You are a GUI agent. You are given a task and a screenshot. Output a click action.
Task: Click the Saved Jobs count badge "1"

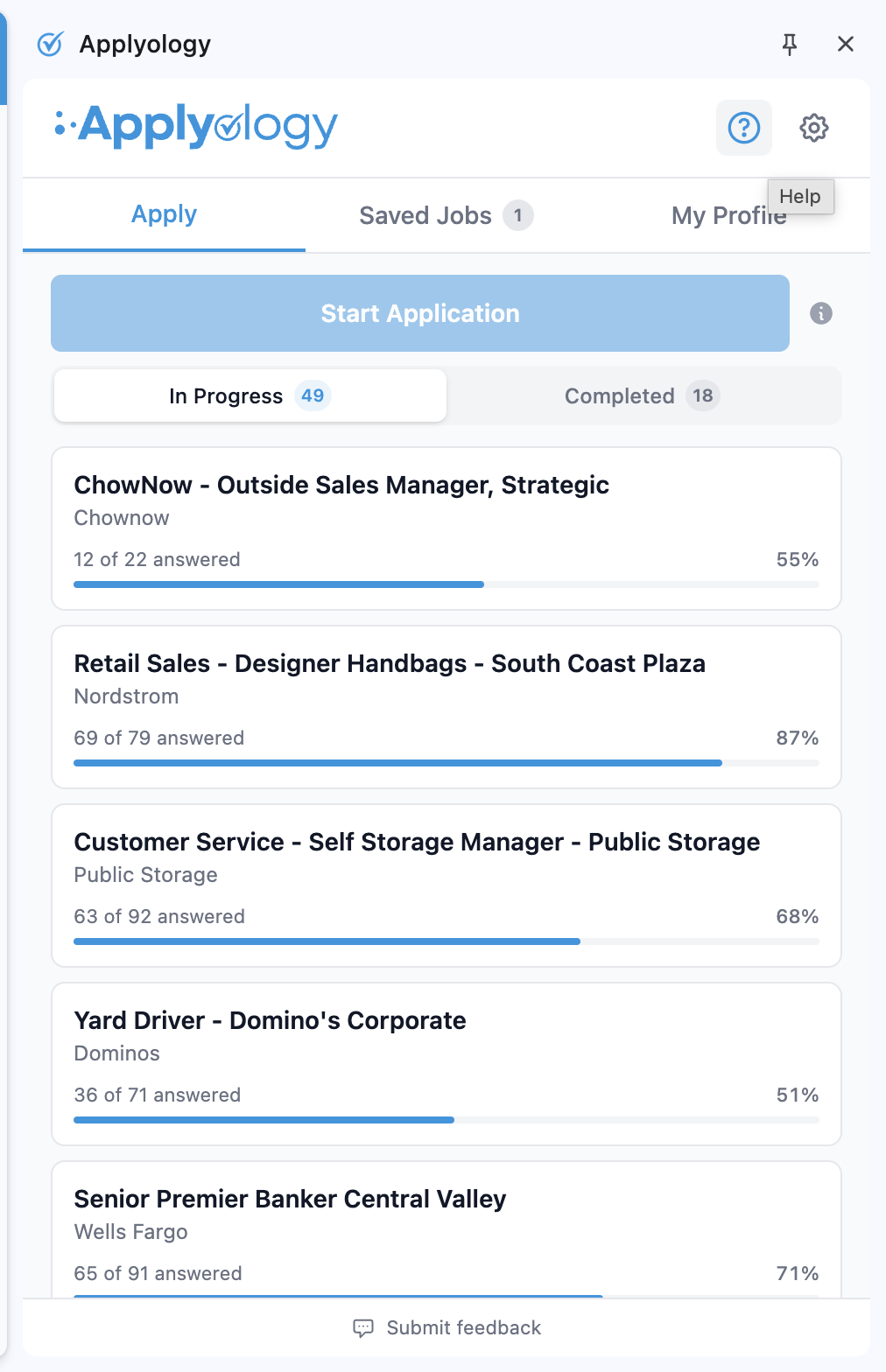518,215
